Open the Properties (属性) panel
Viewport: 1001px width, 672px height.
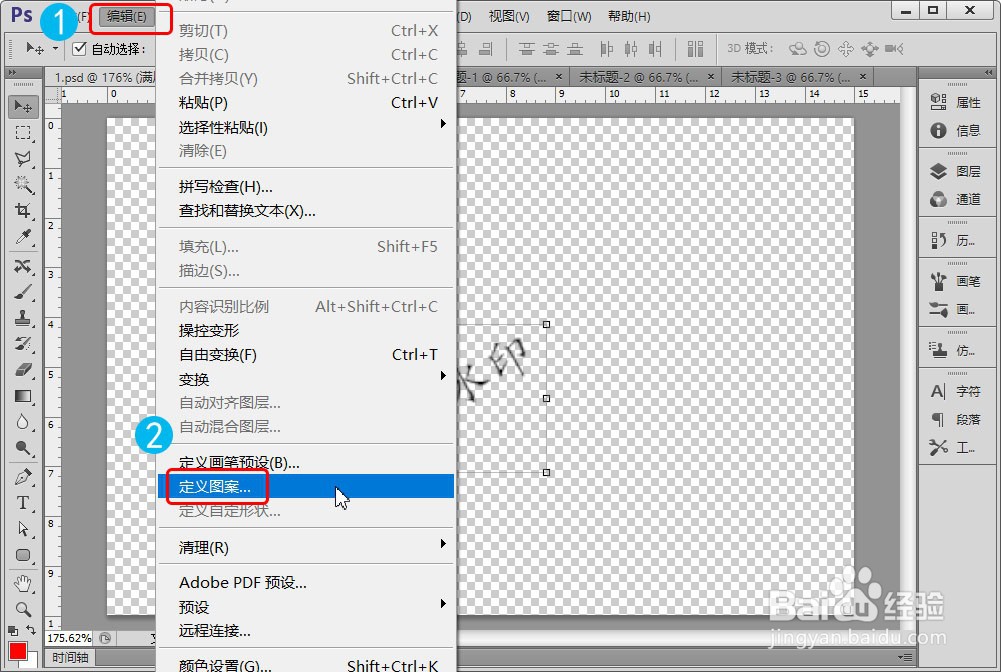(x=956, y=102)
